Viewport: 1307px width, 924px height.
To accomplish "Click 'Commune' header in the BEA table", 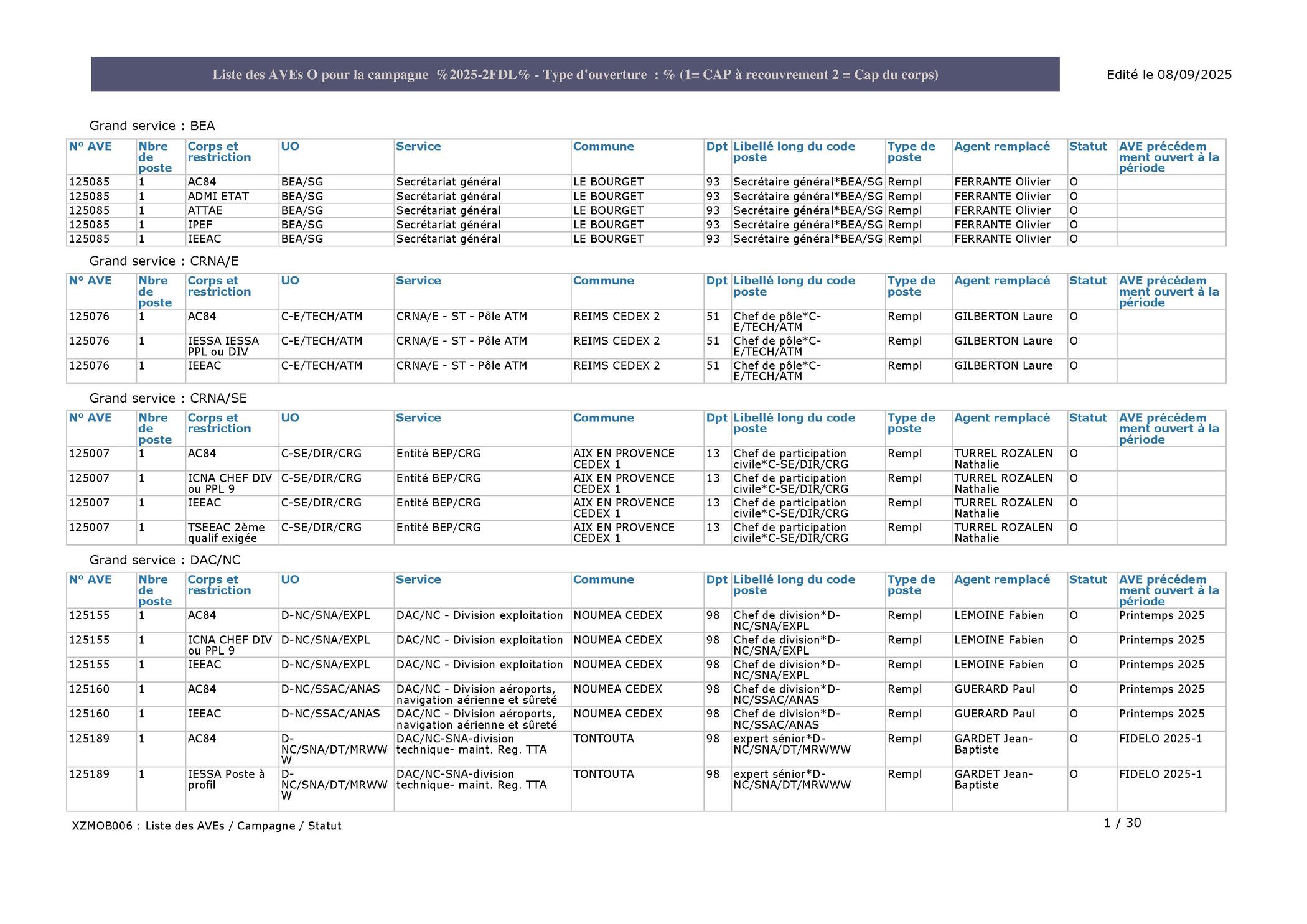I will point(604,146).
